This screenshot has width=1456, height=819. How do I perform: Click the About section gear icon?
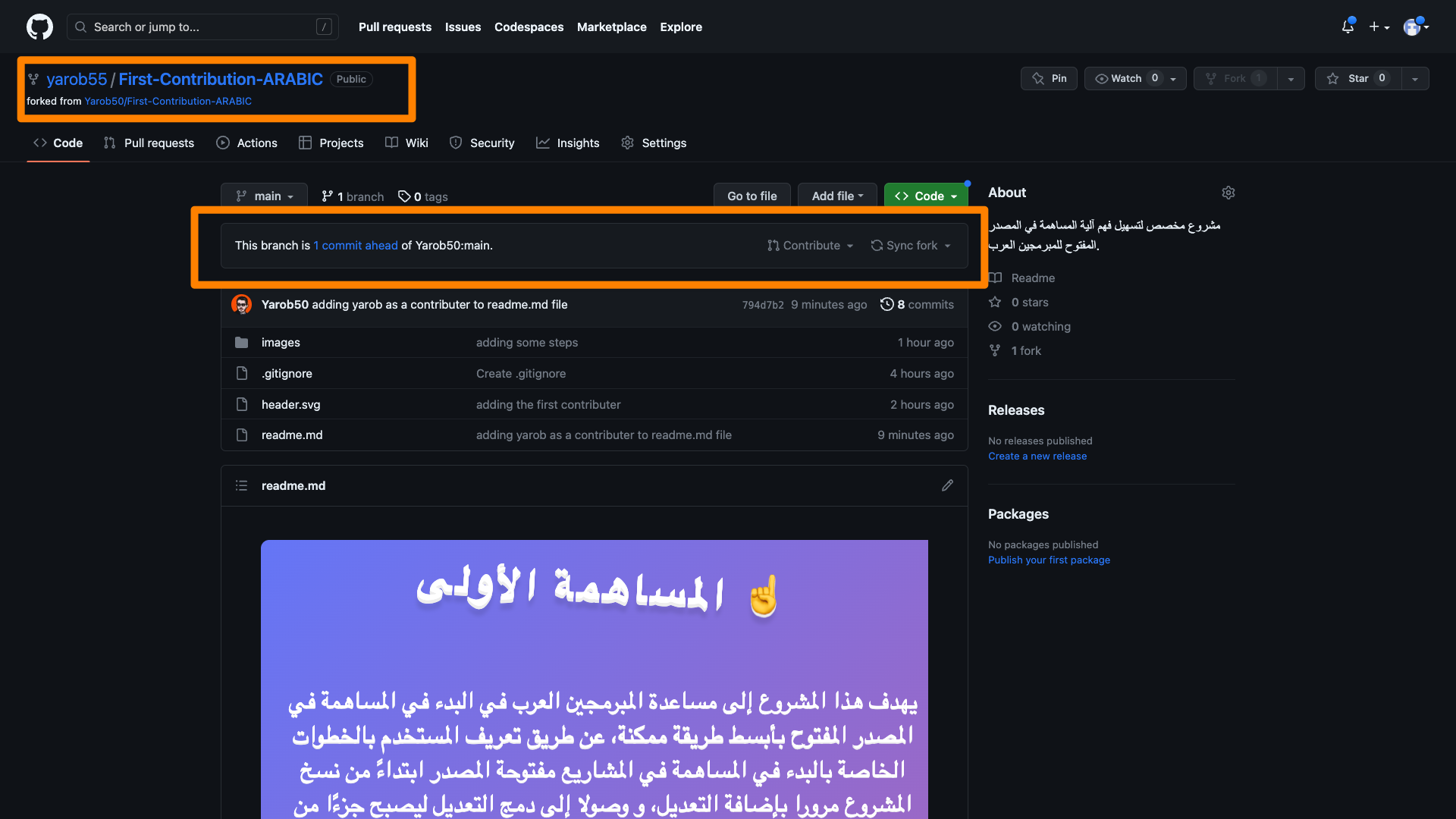[x=1228, y=193]
